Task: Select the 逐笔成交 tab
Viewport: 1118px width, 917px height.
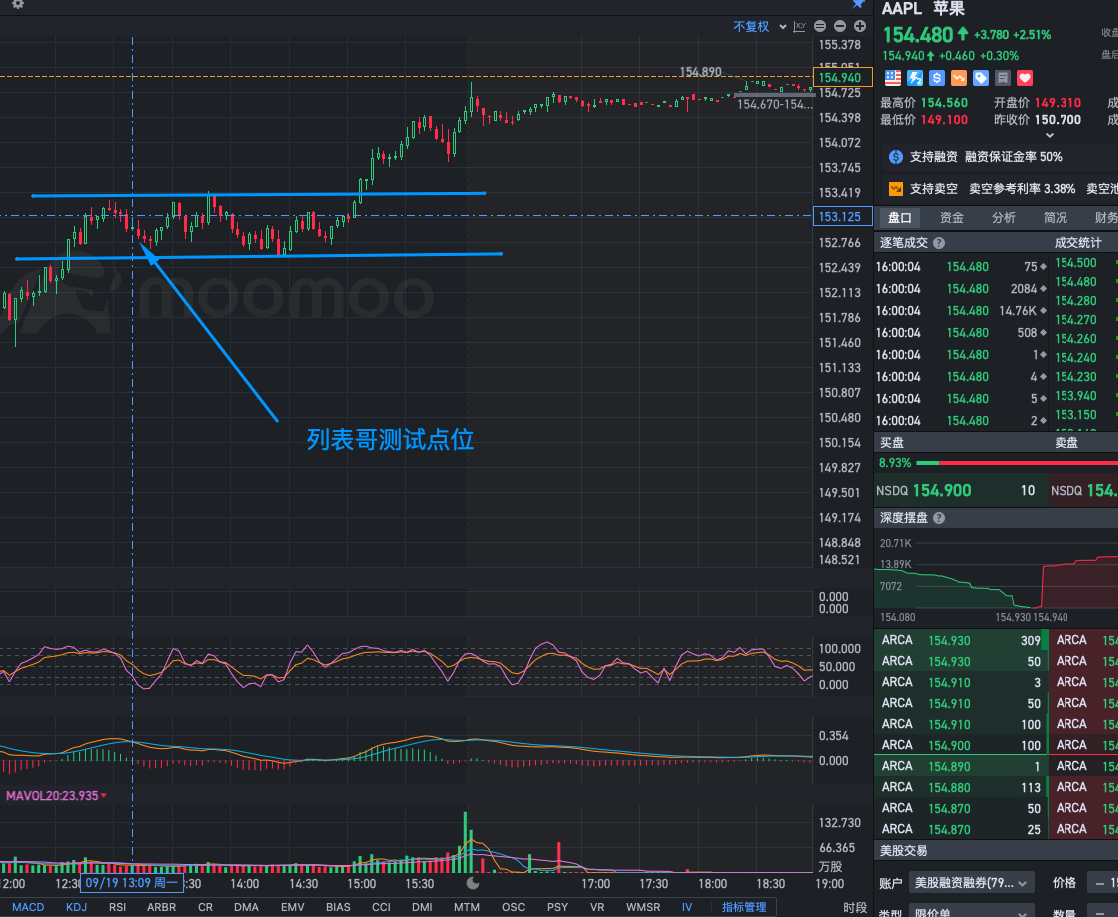Action: point(903,243)
